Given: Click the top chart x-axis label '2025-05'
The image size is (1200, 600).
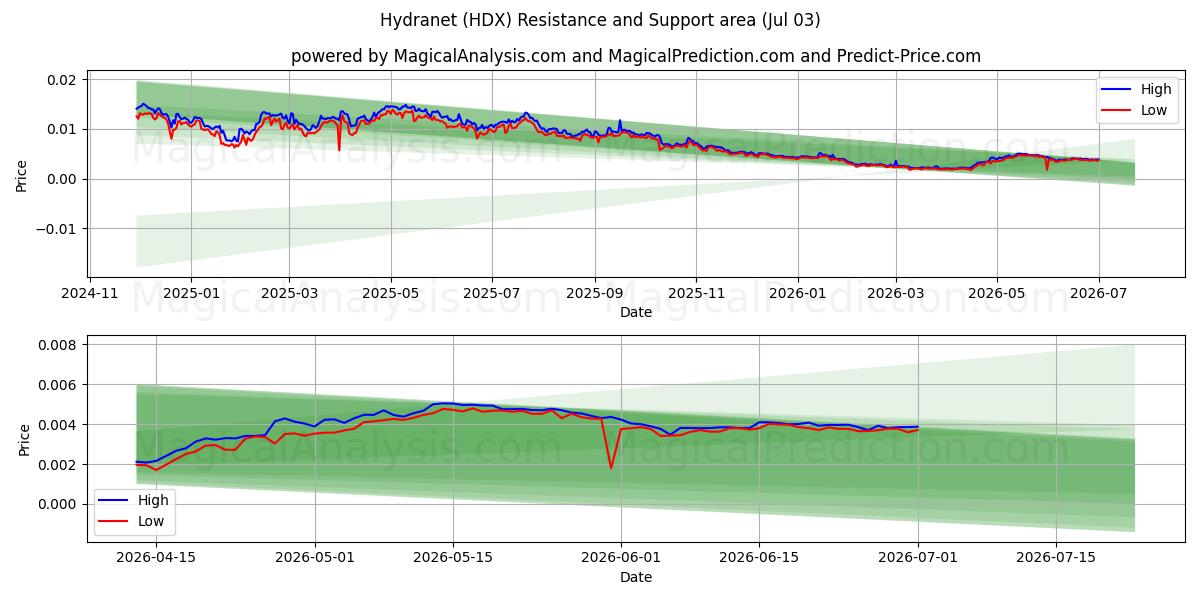Looking at the screenshot, I should [x=390, y=294].
